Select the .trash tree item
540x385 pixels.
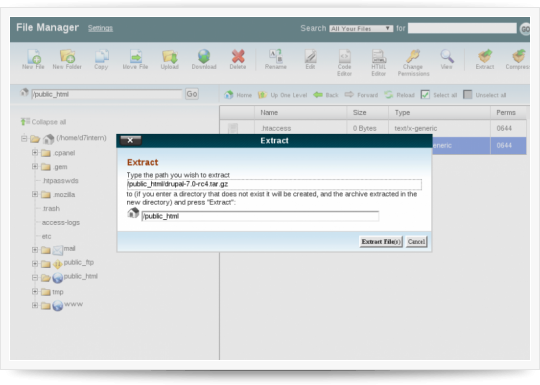[x=51, y=209]
